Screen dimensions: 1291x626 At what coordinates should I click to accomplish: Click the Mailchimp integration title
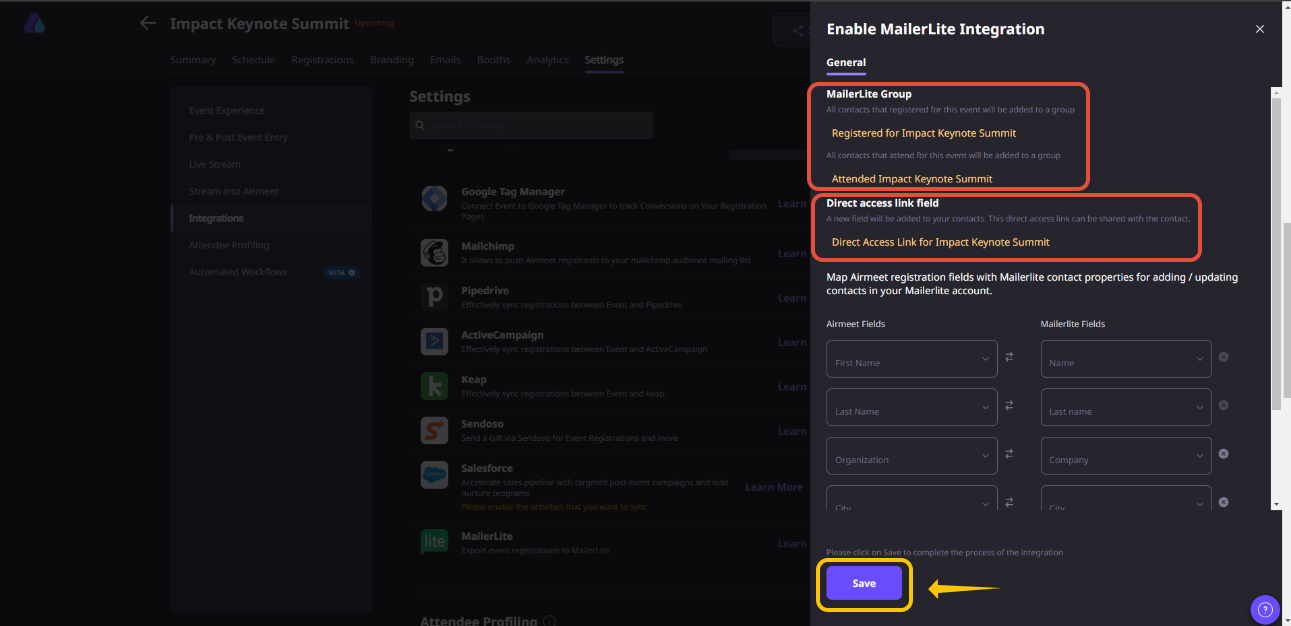487,246
